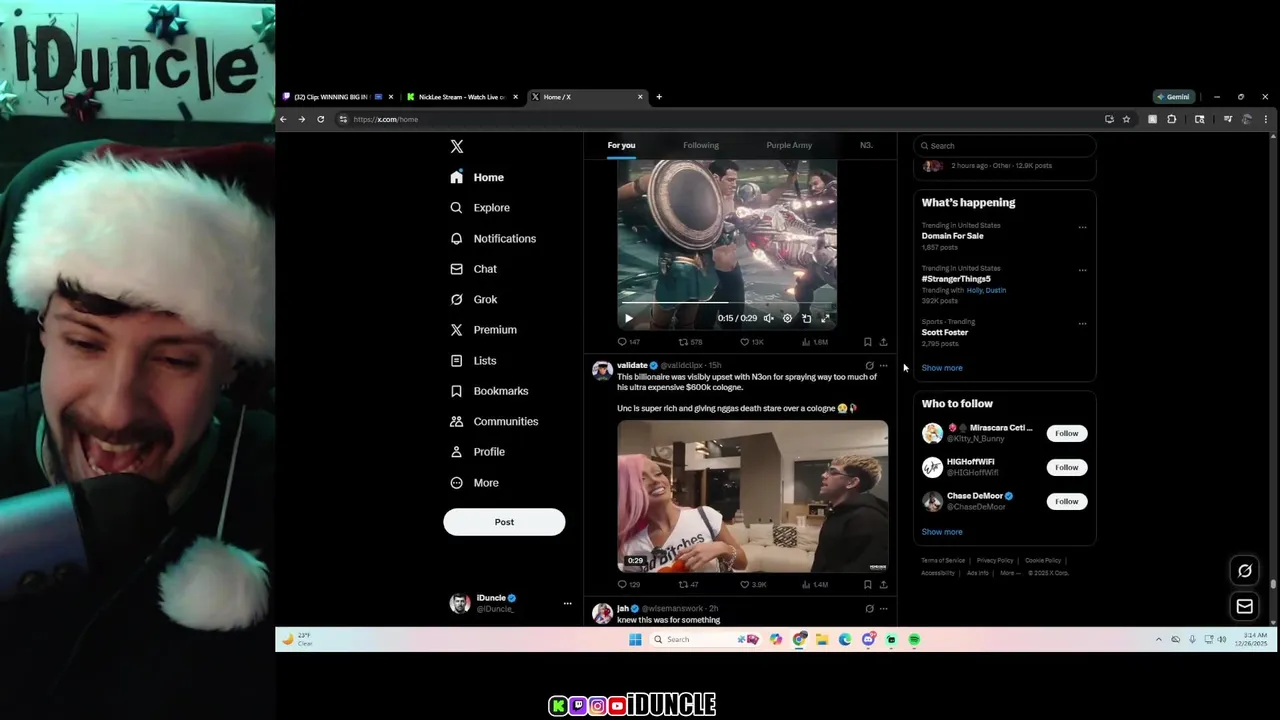The height and width of the screenshot is (720, 1280).
Task: Follow Chase DeMoor account
Action: 1067,501
